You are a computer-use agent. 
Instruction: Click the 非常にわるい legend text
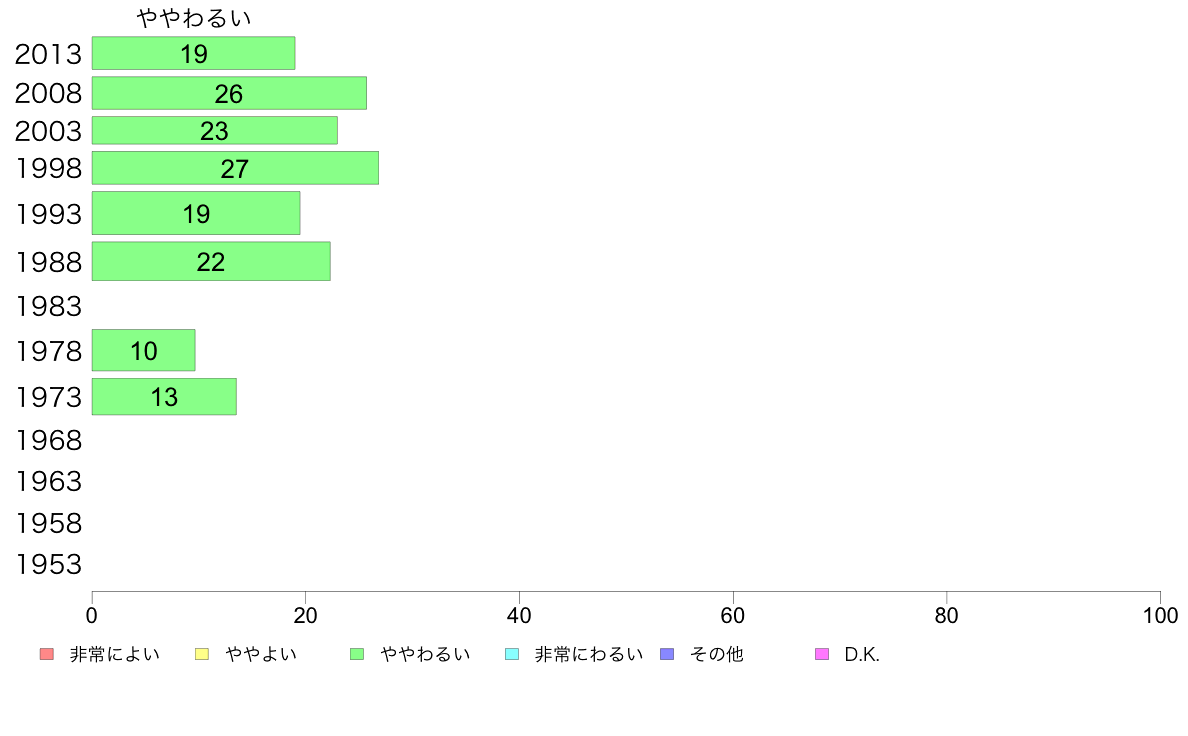(x=589, y=654)
